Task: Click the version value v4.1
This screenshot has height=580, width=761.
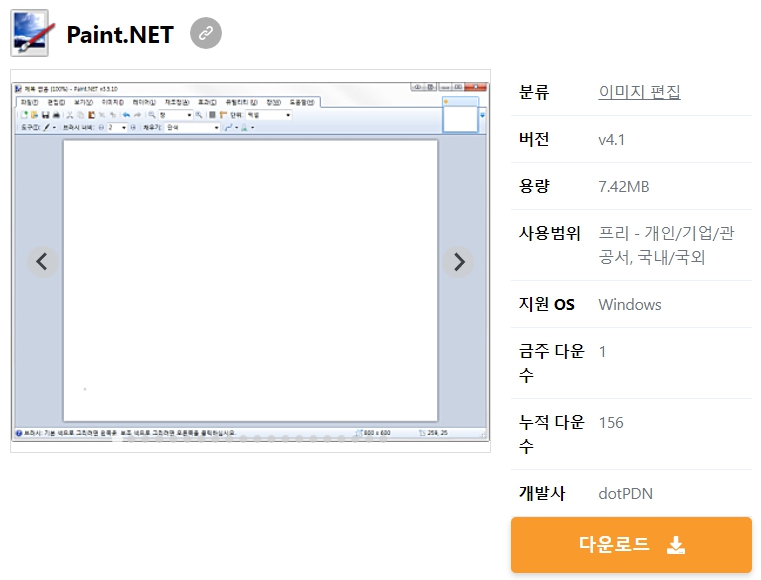Action: pos(612,140)
